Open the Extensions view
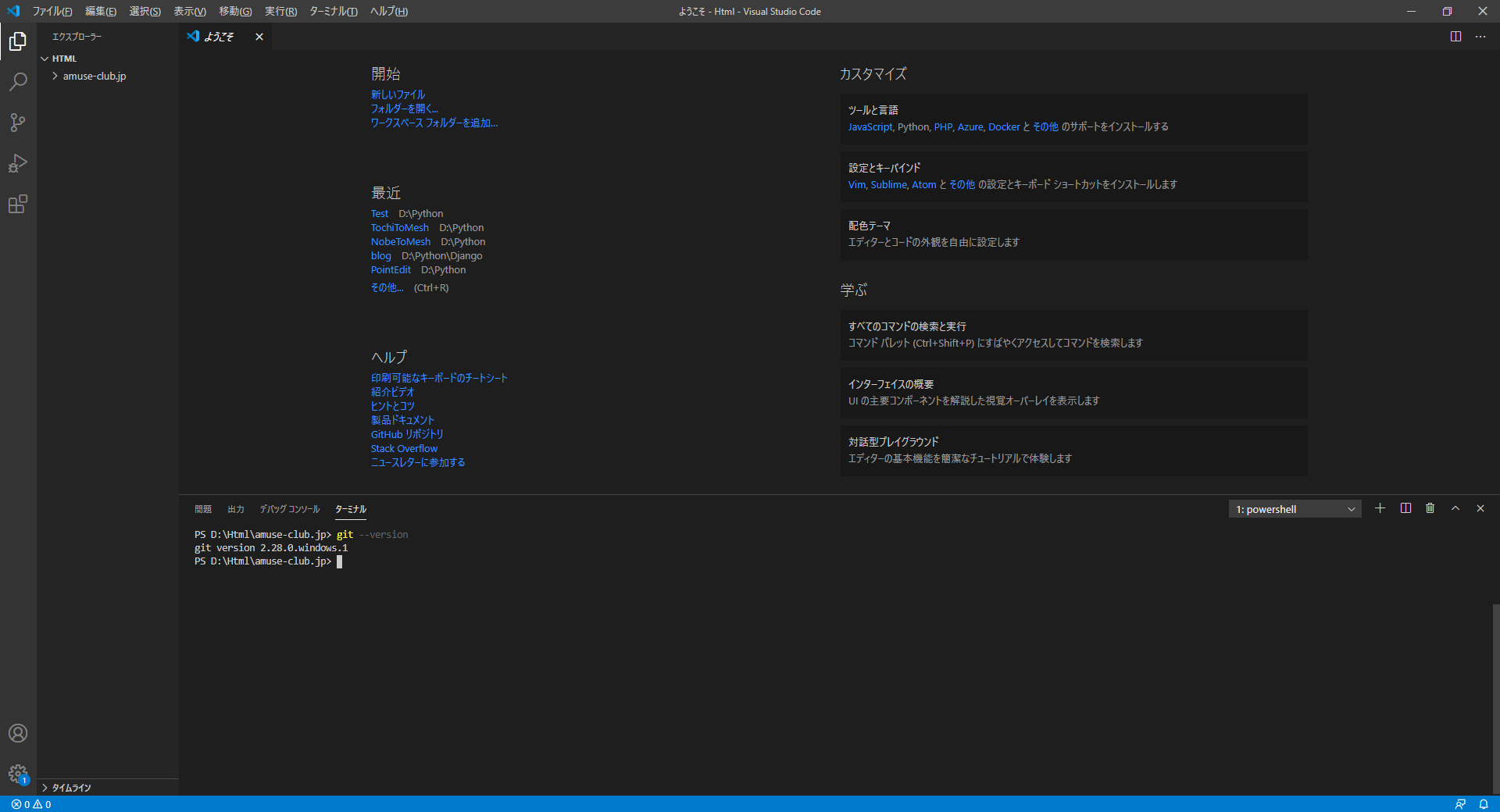This screenshot has width=1500, height=812. tap(17, 204)
